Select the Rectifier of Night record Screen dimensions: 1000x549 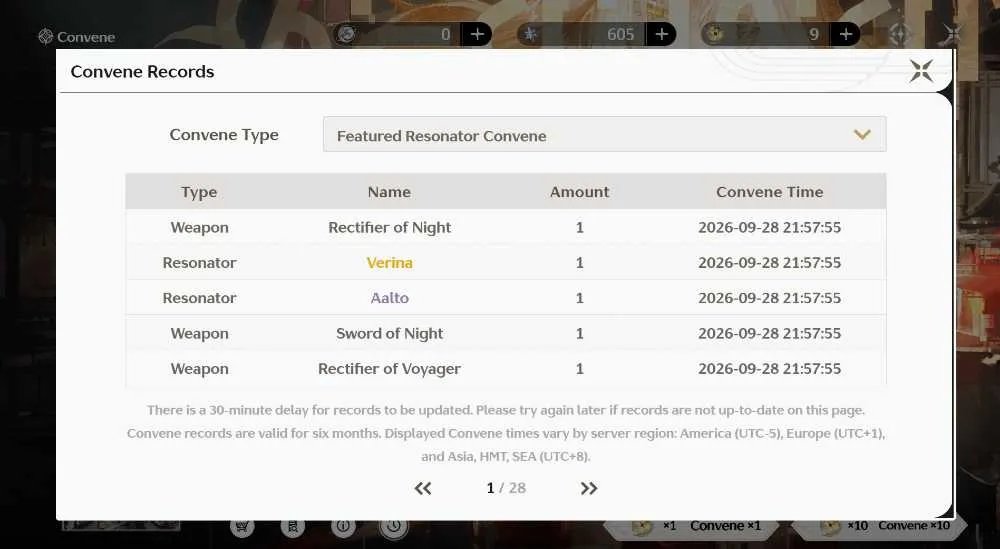click(506, 228)
